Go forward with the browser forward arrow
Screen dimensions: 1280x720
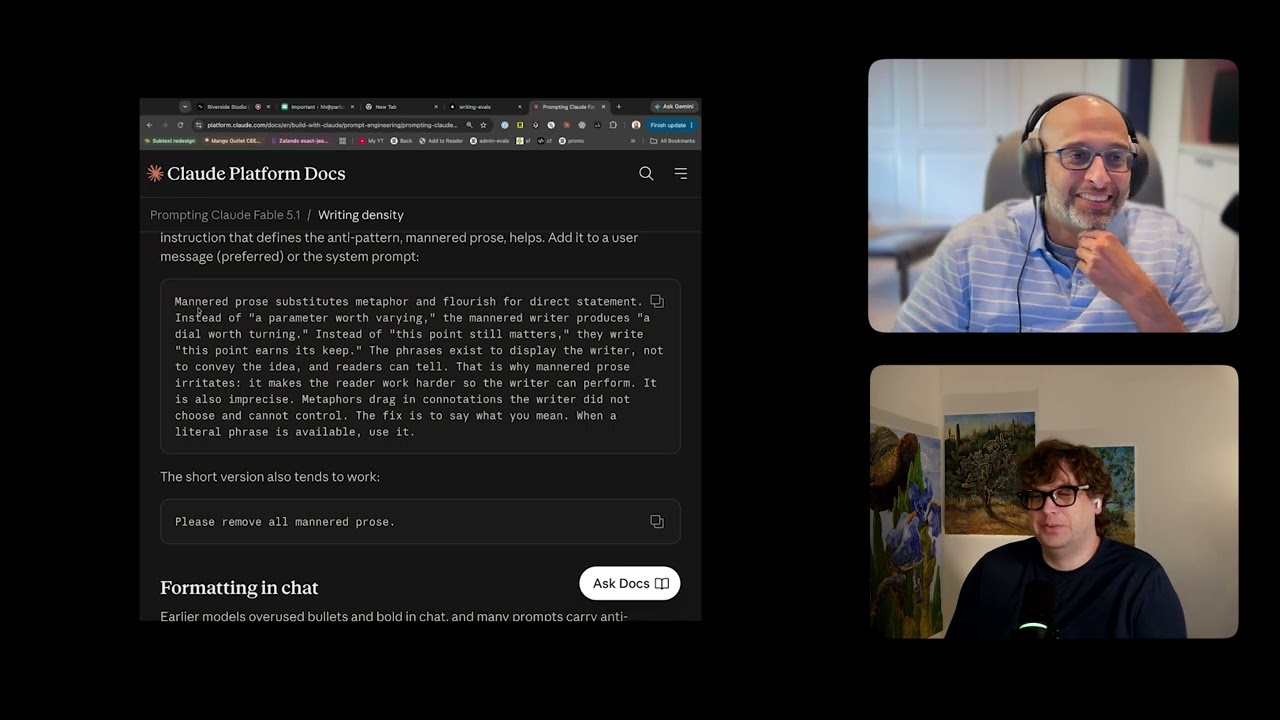[x=165, y=125]
